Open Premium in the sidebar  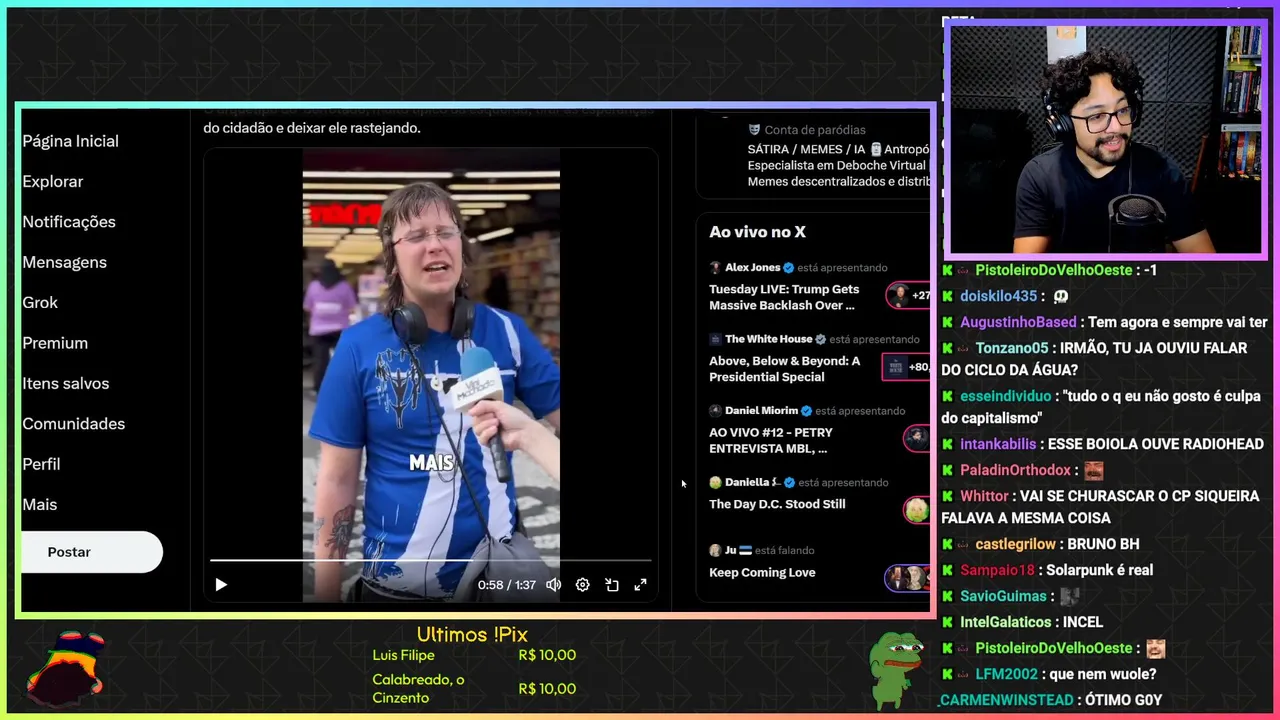(55, 343)
